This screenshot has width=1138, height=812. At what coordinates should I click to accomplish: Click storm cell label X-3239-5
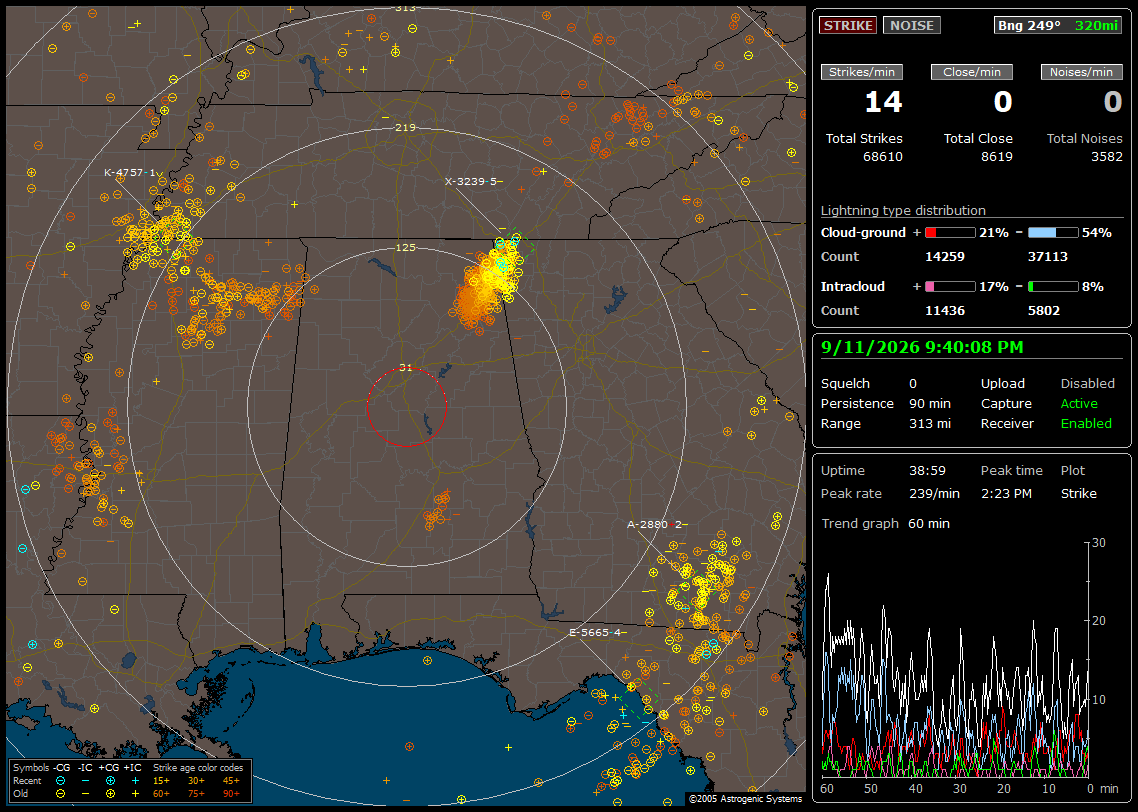470,181
